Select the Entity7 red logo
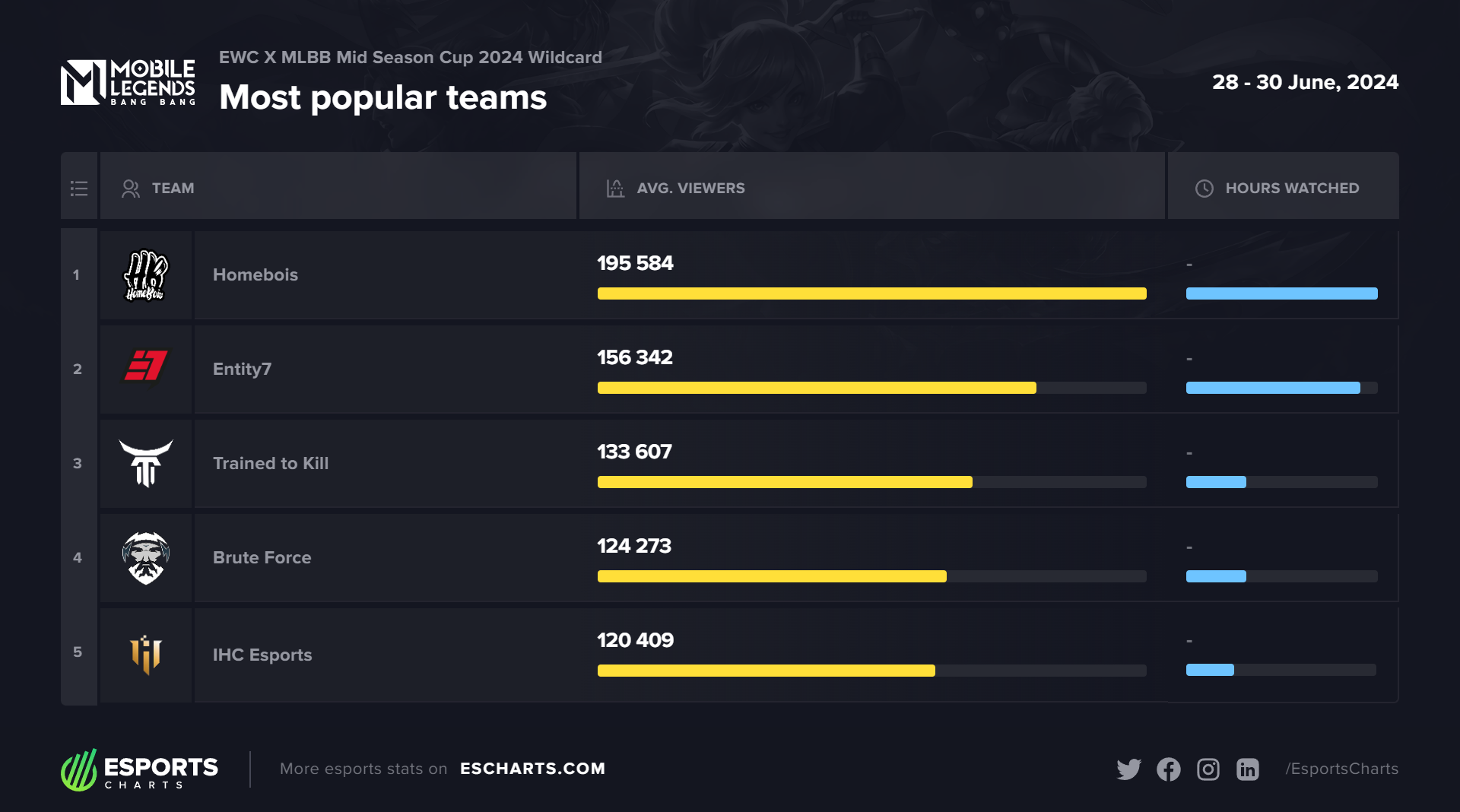 pos(145,366)
